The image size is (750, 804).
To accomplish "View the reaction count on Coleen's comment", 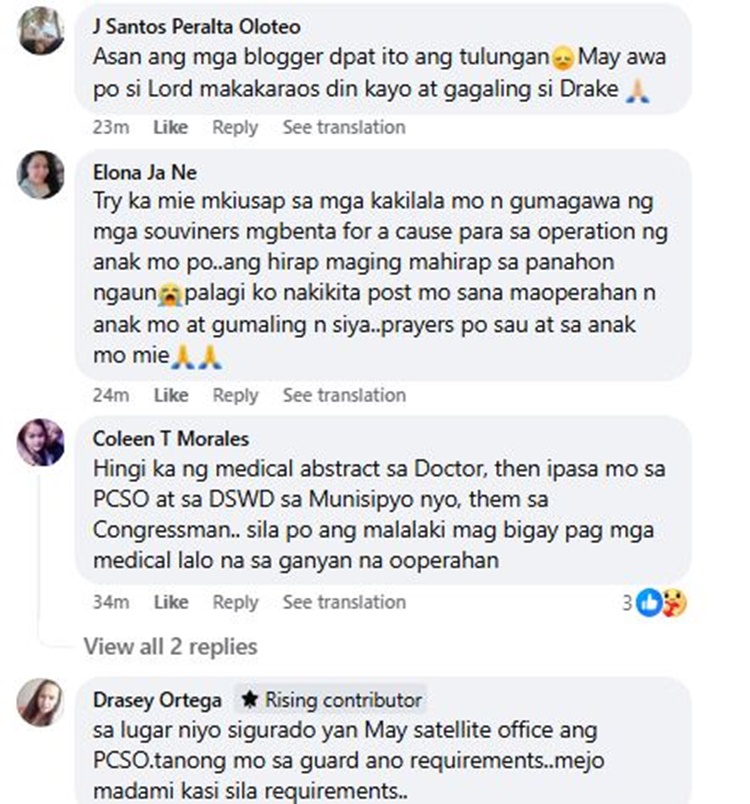I will (627, 603).
